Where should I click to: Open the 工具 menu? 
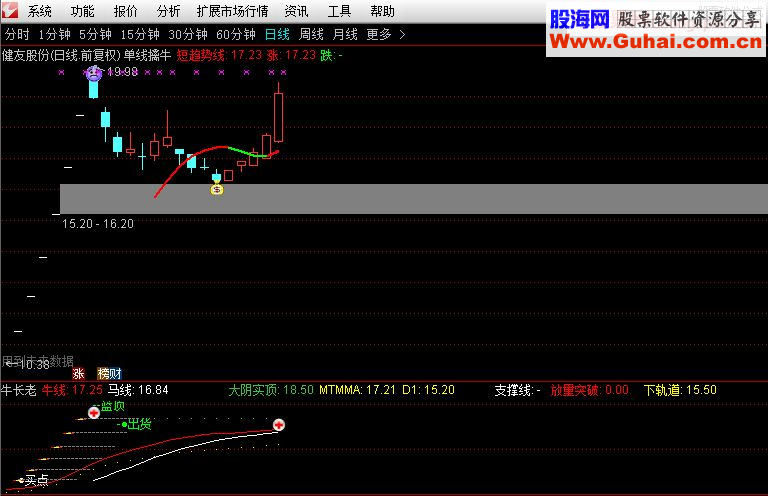click(x=339, y=11)
